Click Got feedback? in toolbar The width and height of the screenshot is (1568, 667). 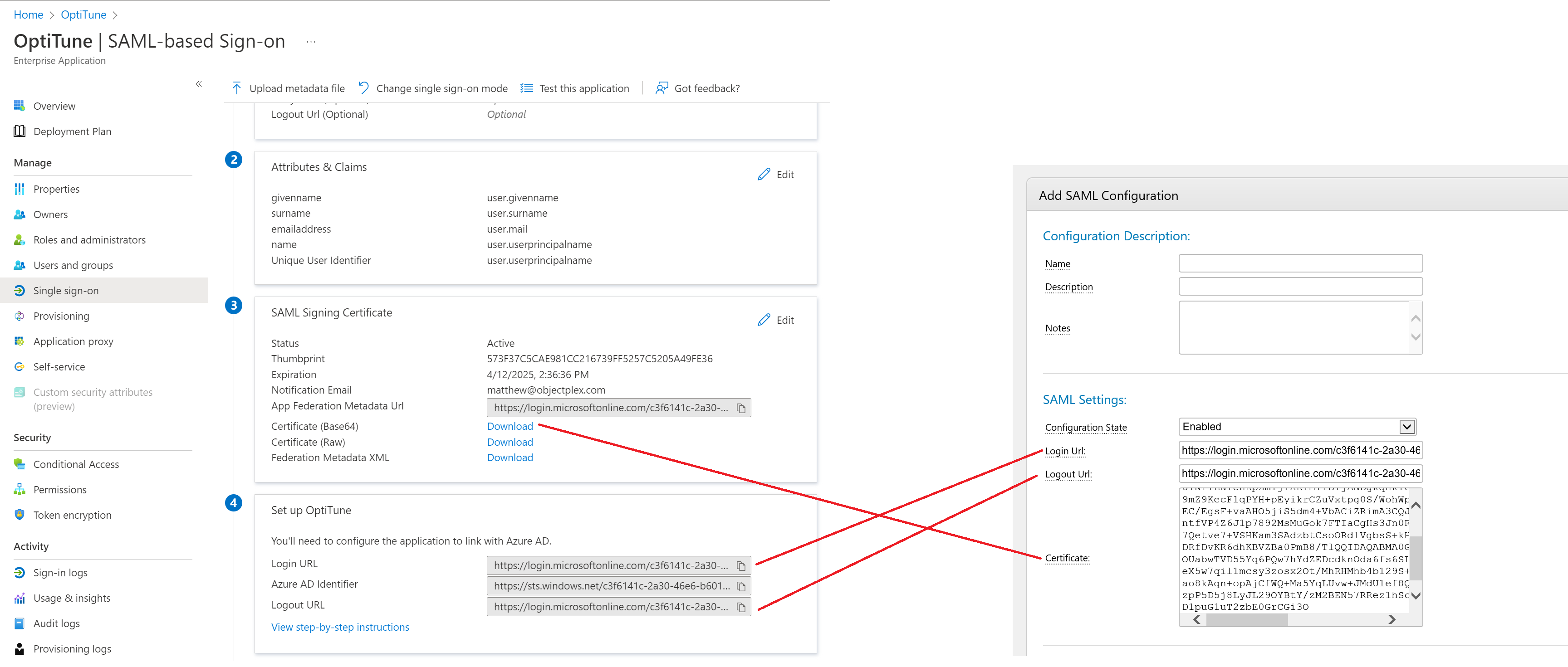697,88
